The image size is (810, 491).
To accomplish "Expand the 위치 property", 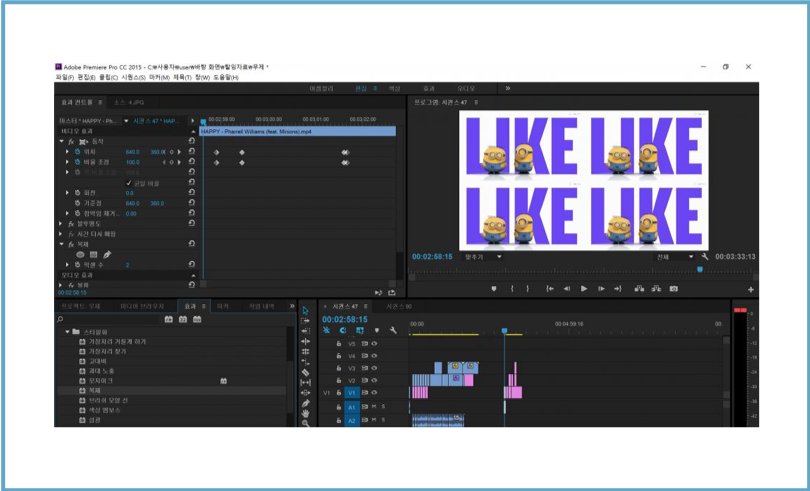I will tap(67, 152).
